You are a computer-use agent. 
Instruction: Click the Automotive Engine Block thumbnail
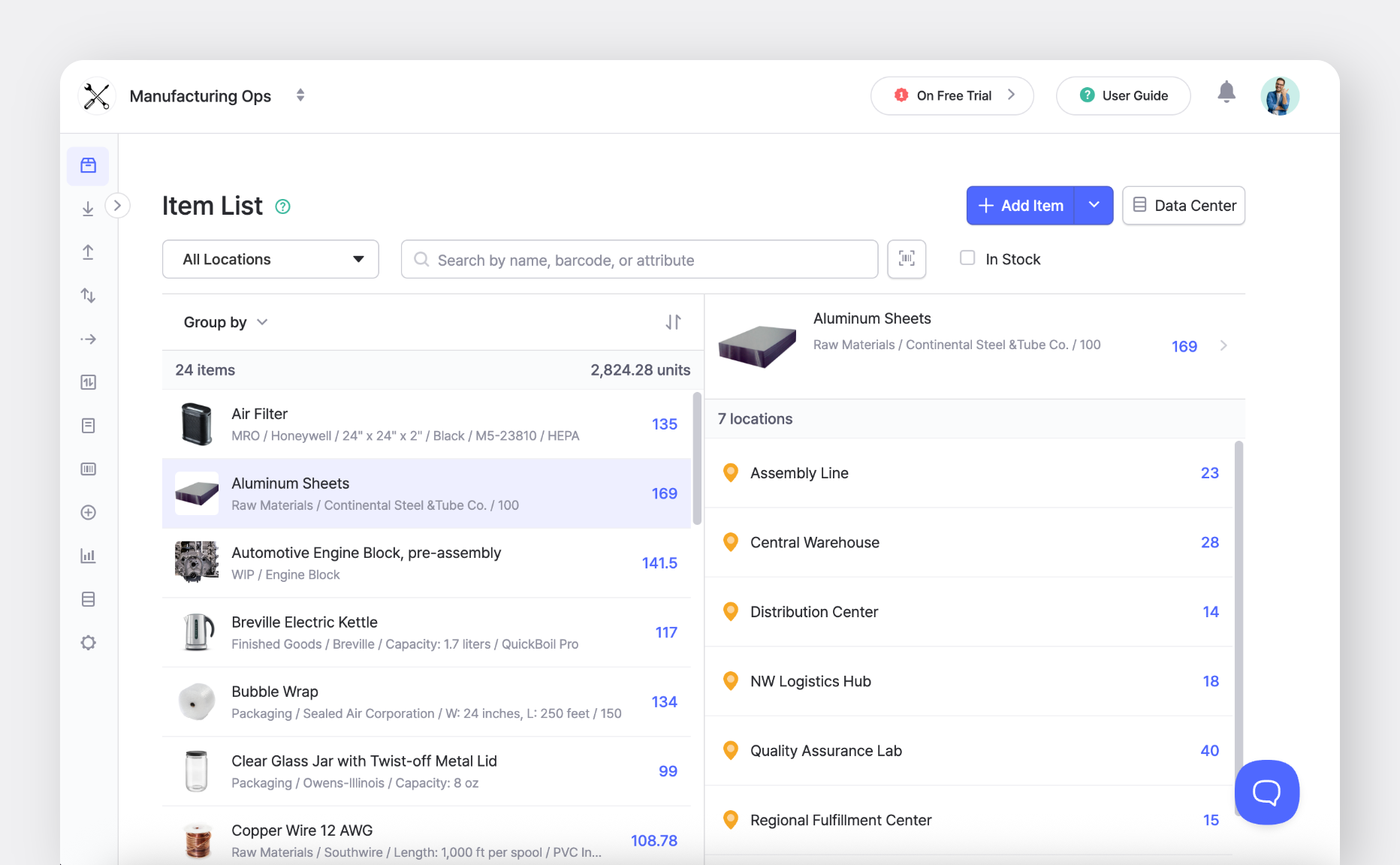(197, 562)
